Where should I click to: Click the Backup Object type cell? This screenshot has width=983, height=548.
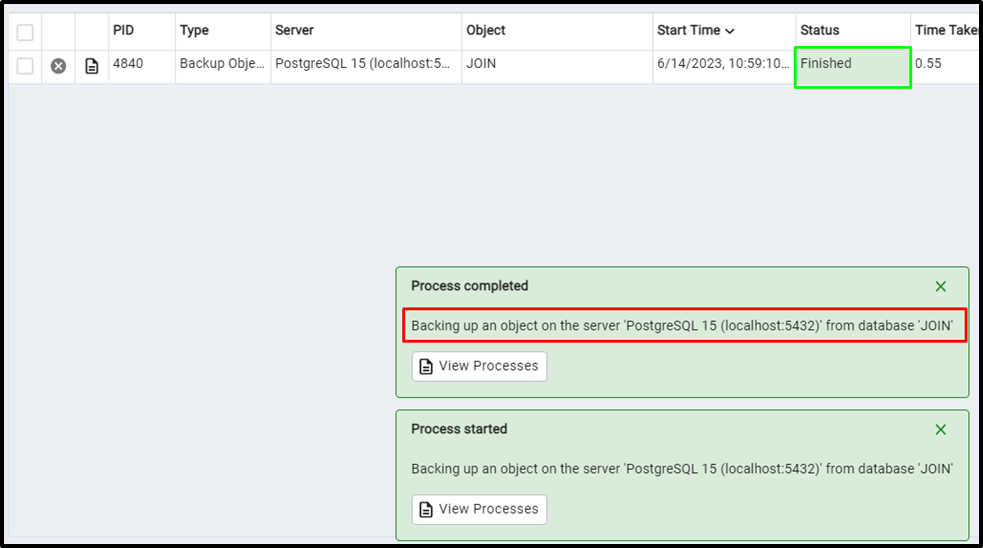click(x=223, y=66)
